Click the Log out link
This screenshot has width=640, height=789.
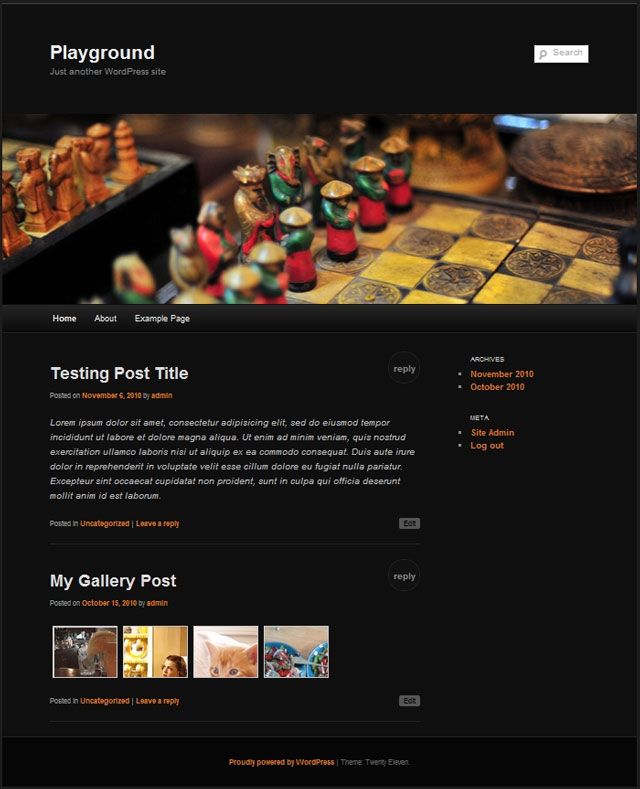point(487,446)
